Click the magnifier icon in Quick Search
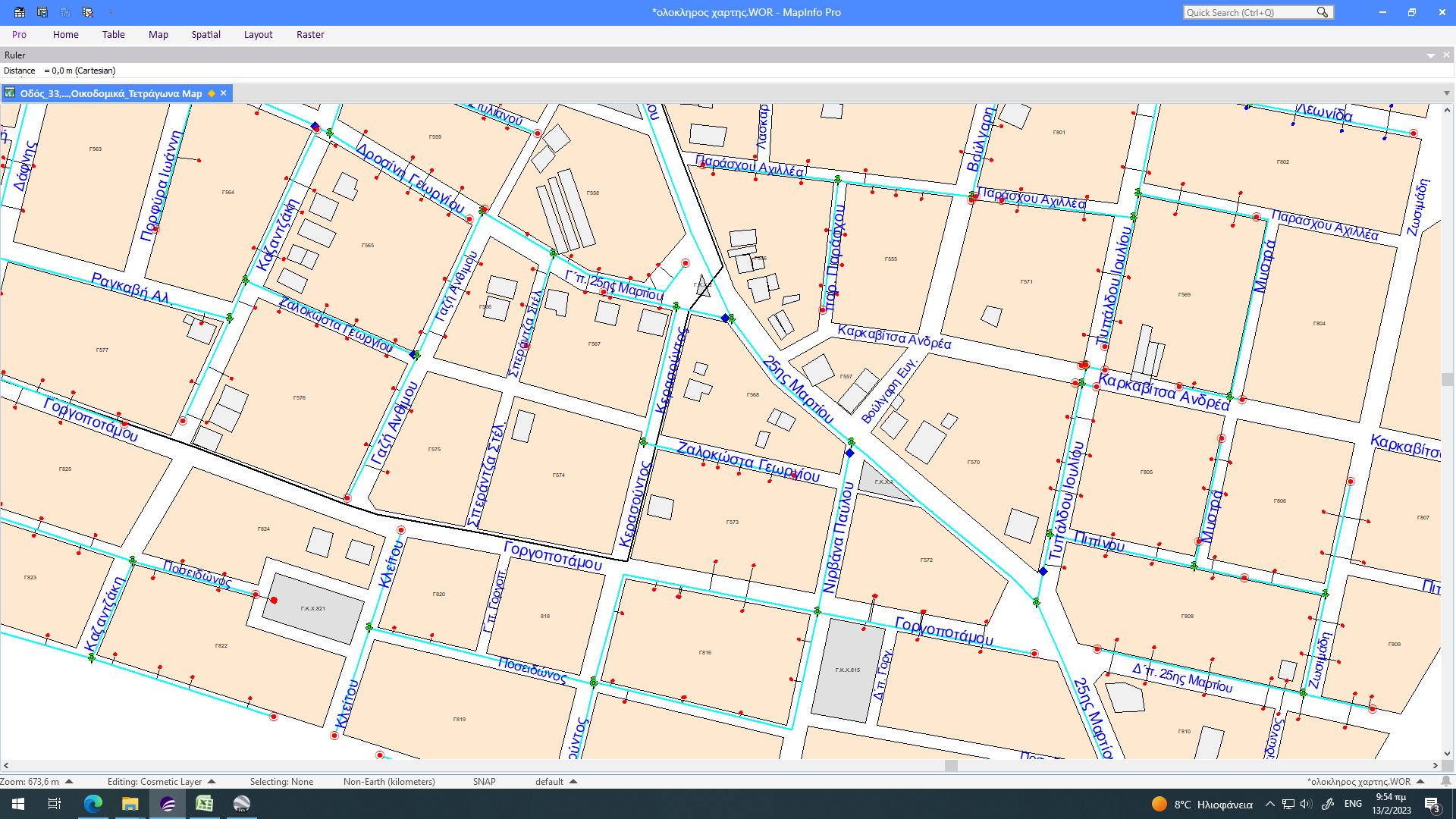The height and width of the screenshot is (819, 1456). pyautogui.click(x=1323, y=12)
